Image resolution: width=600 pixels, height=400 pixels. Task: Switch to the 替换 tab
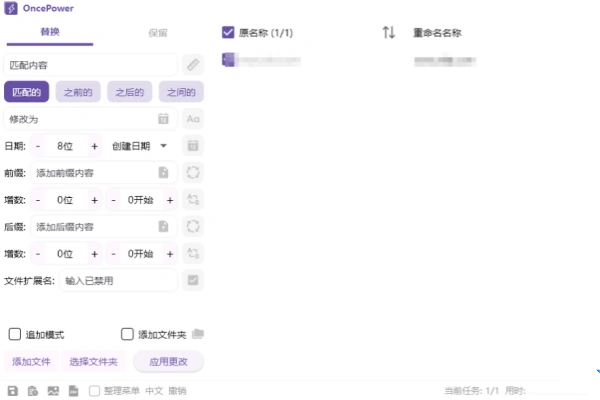(x=50, y=32)
